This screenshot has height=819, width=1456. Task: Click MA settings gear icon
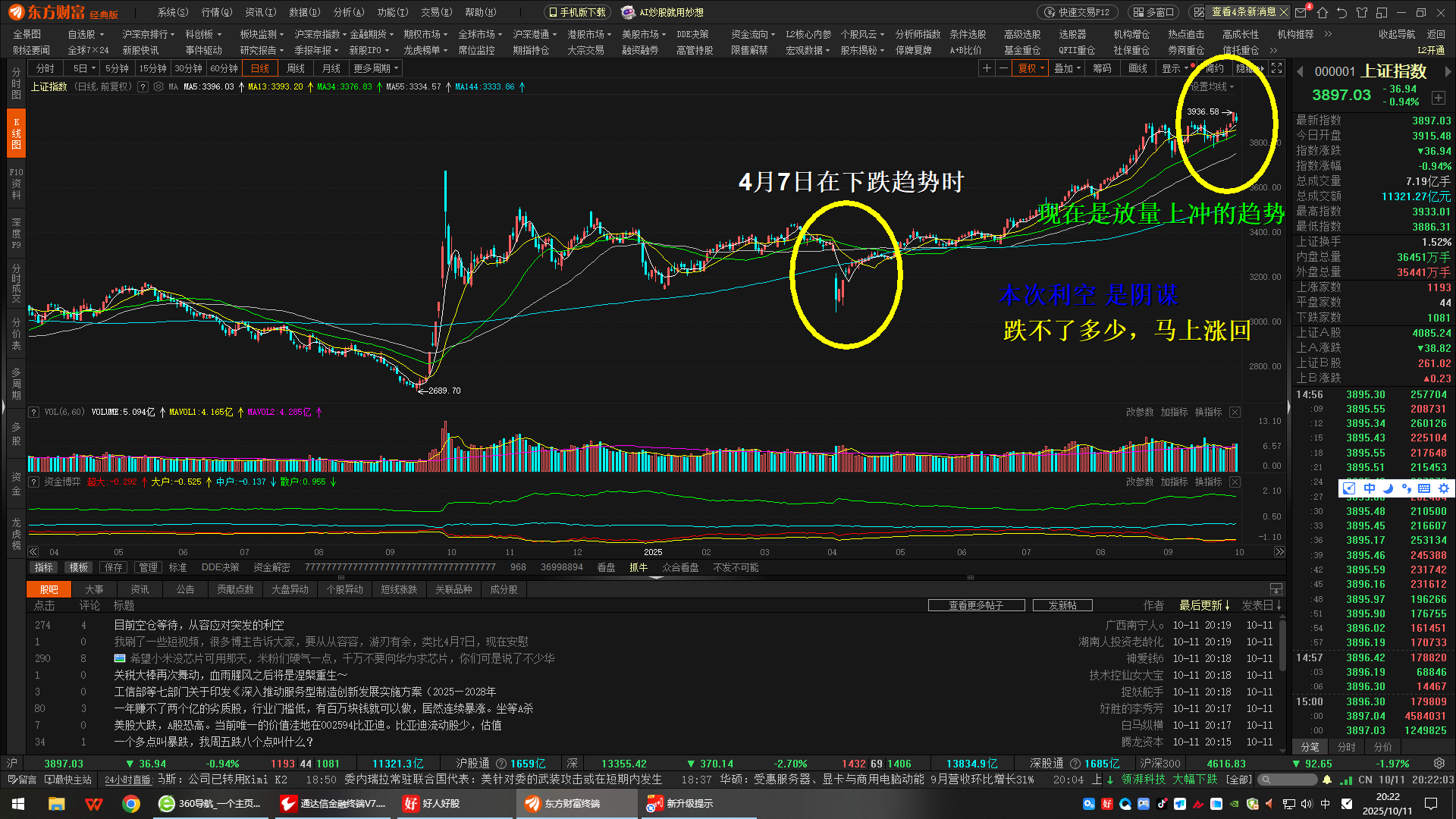[158, 87]
